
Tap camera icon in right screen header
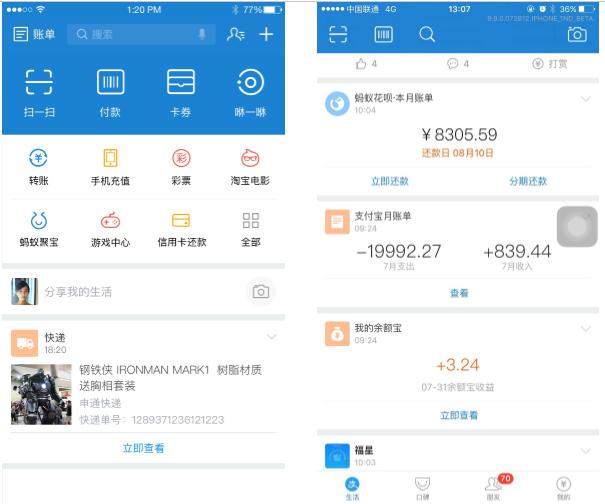[577, 34]
